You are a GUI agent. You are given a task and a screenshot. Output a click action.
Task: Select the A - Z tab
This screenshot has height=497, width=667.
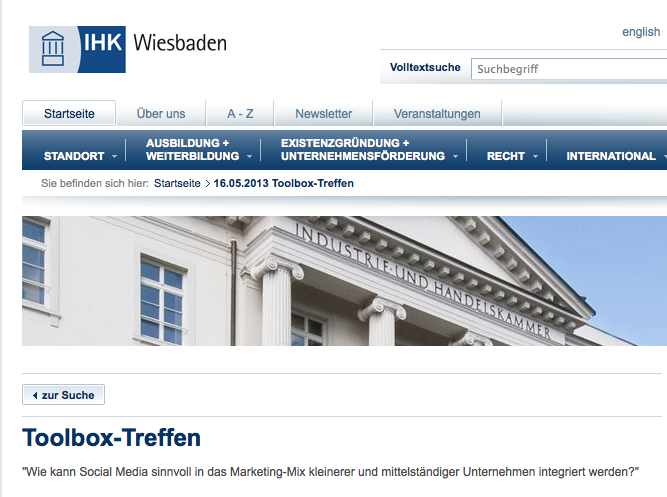click(x=240, y=114)
